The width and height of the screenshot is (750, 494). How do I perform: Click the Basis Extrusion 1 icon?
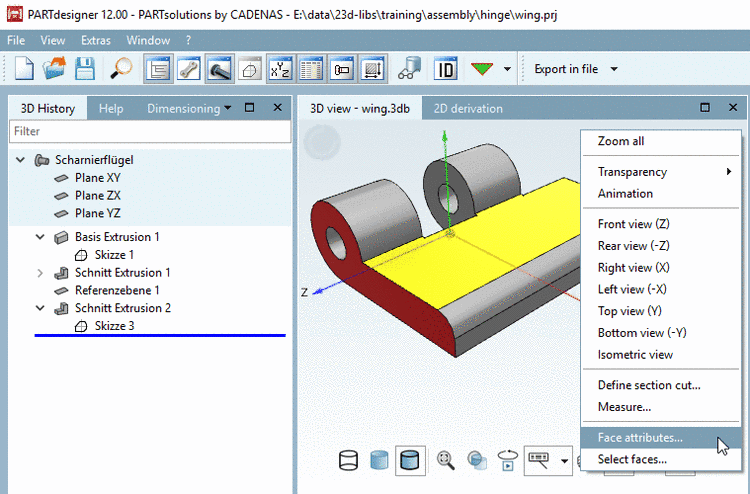coord(61,237)
